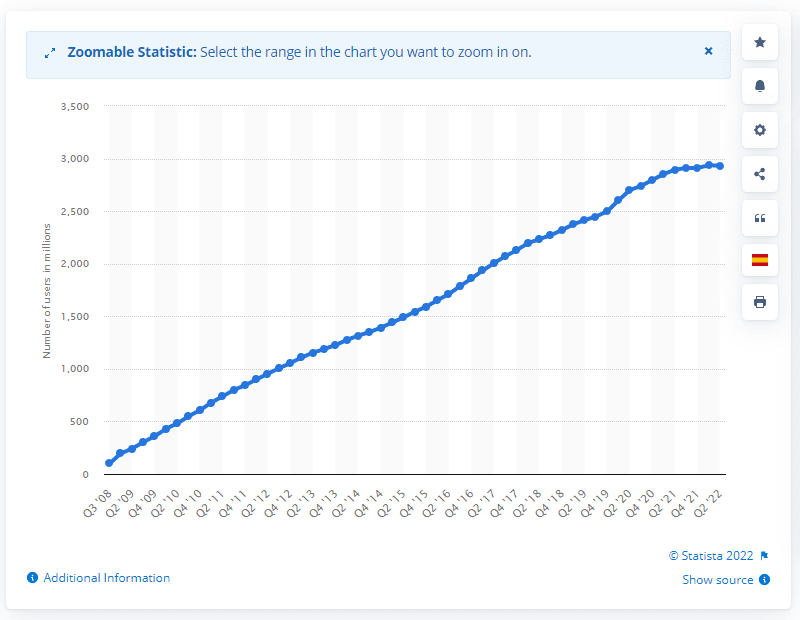This screenshot has height=620, width=800.
Task: Open chart settings gear icon
Action: [x=760, y=129]
